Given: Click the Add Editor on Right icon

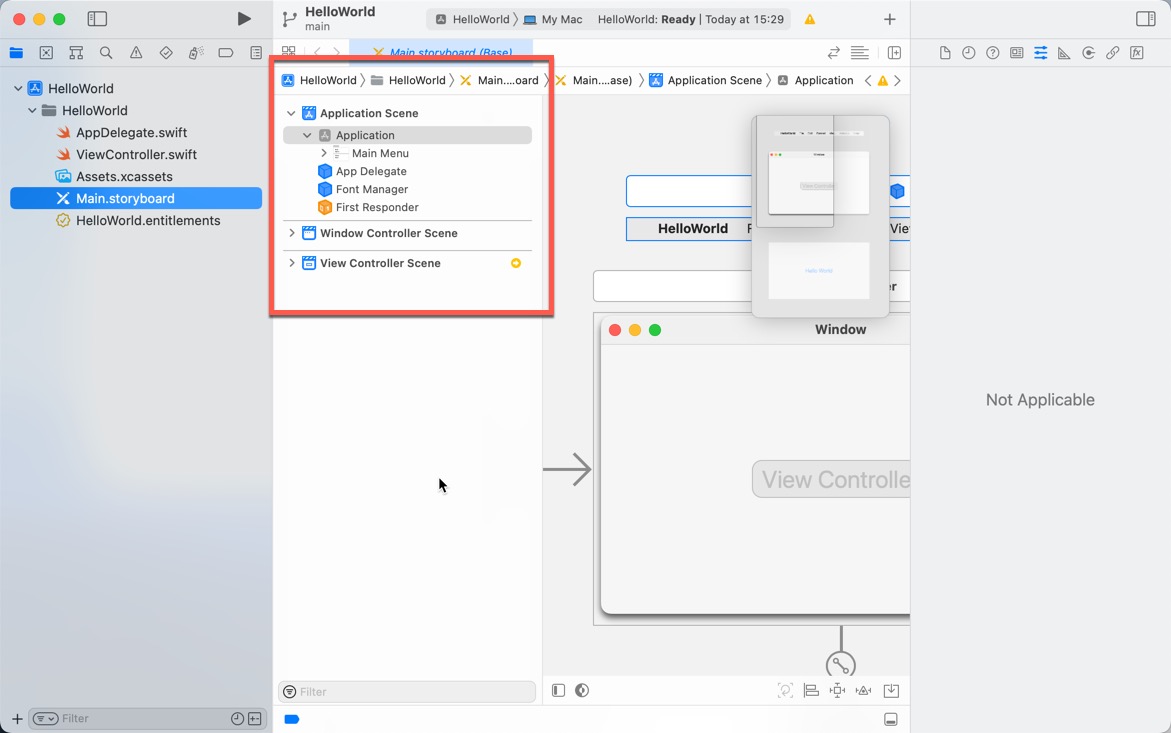Looking at the screenshot, I should 894,52.
